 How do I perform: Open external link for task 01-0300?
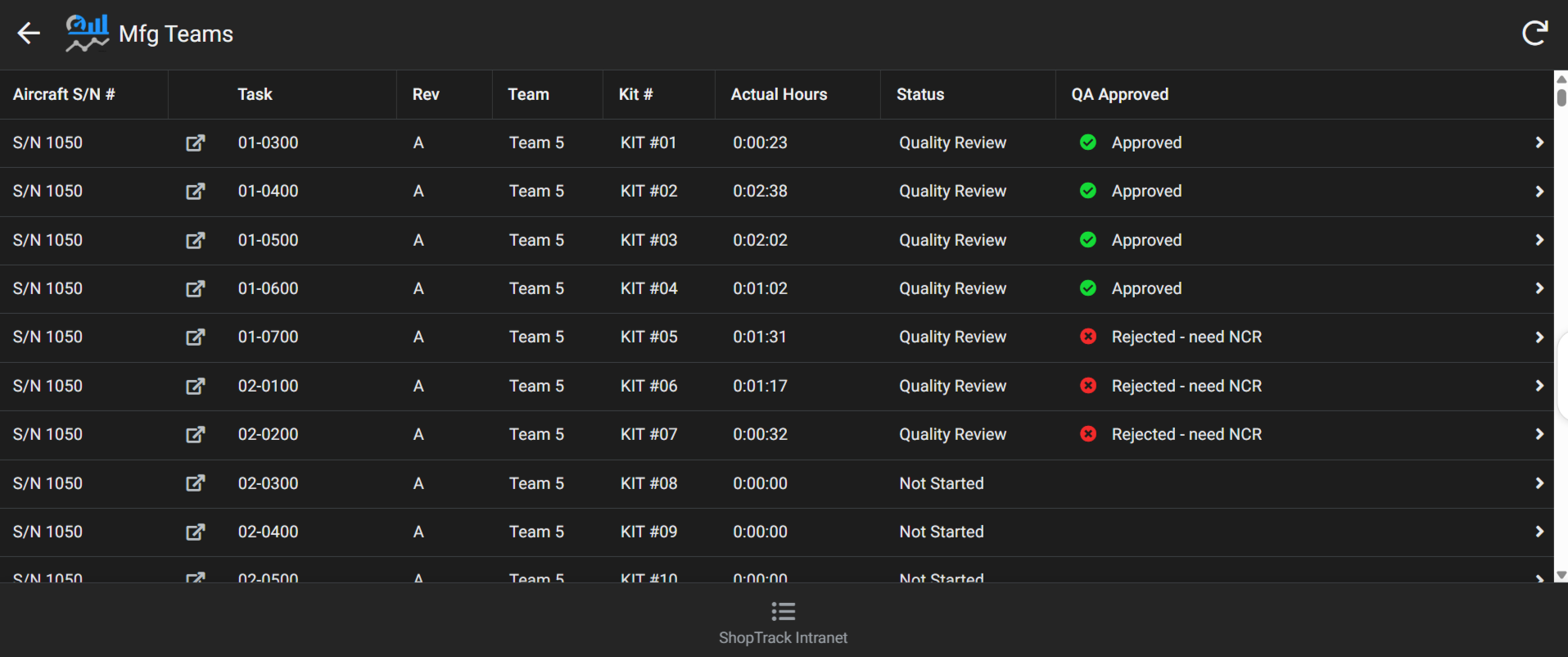tap(195, 143)
